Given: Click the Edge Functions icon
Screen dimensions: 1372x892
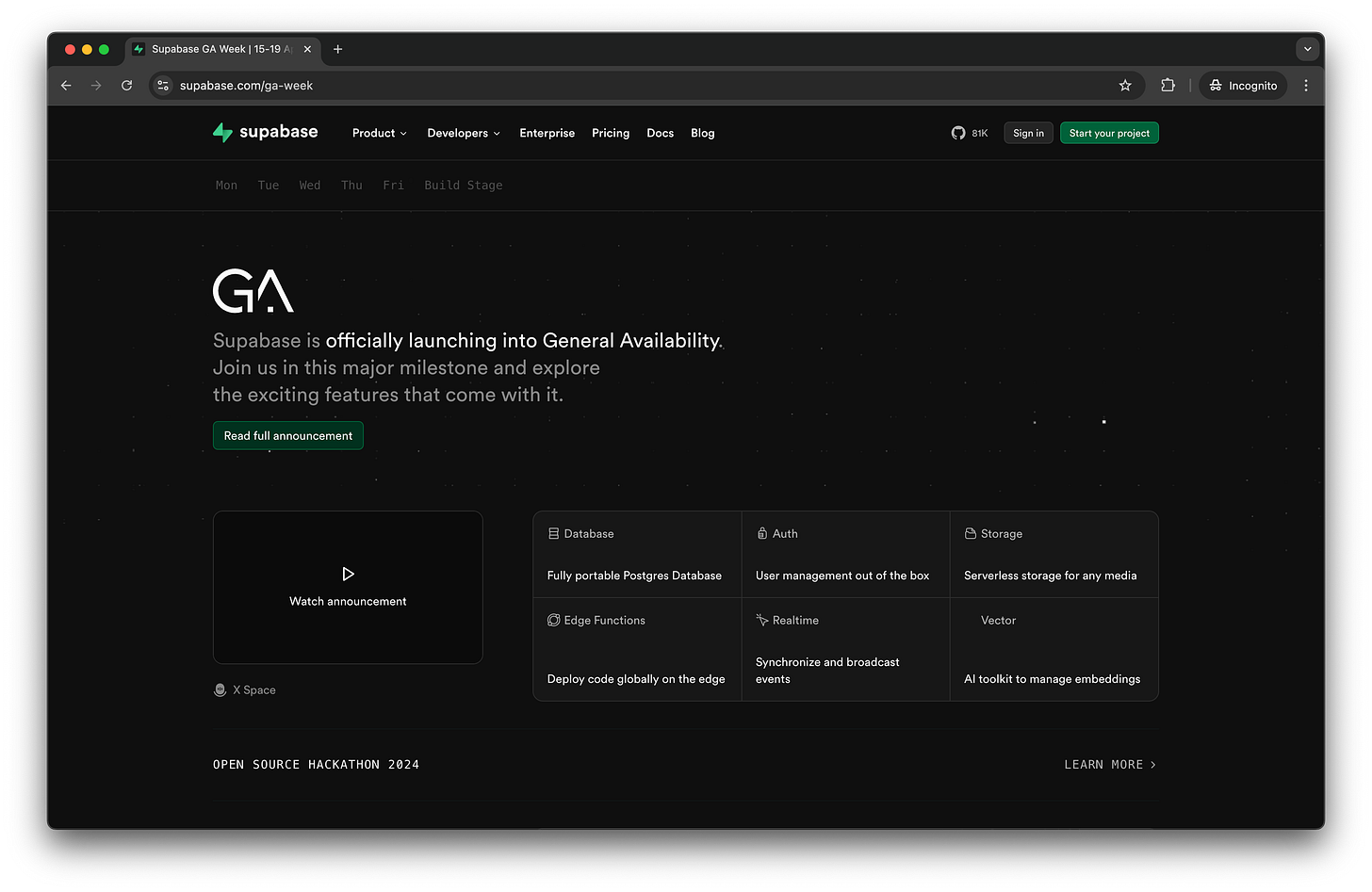Looking at the screenshot, I should 553,621.
